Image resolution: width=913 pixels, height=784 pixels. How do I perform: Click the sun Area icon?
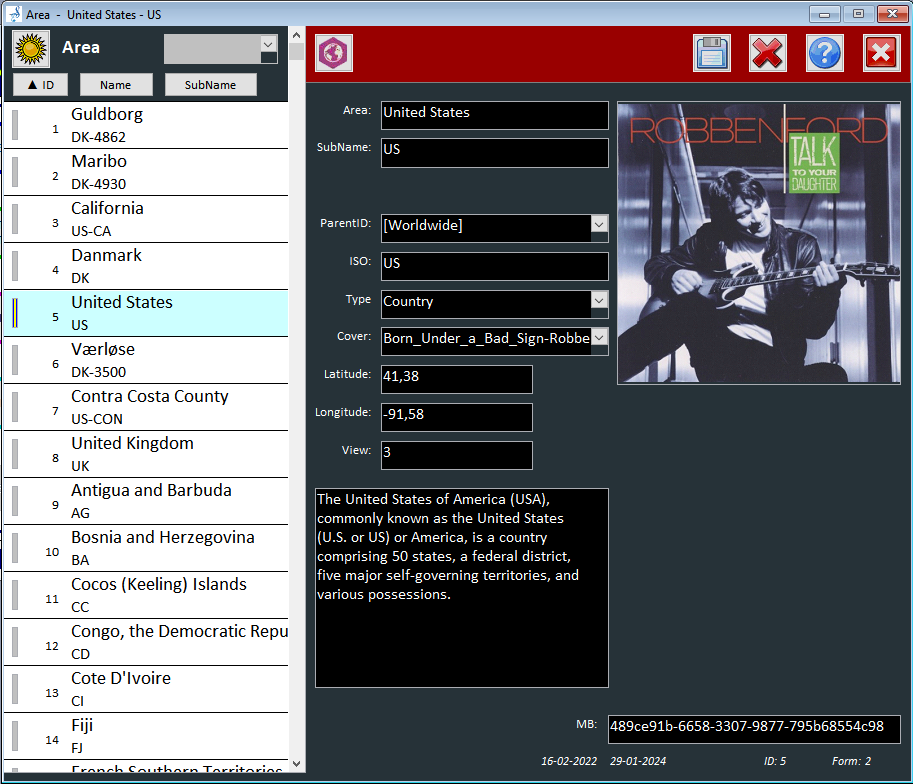pos(32,48)
